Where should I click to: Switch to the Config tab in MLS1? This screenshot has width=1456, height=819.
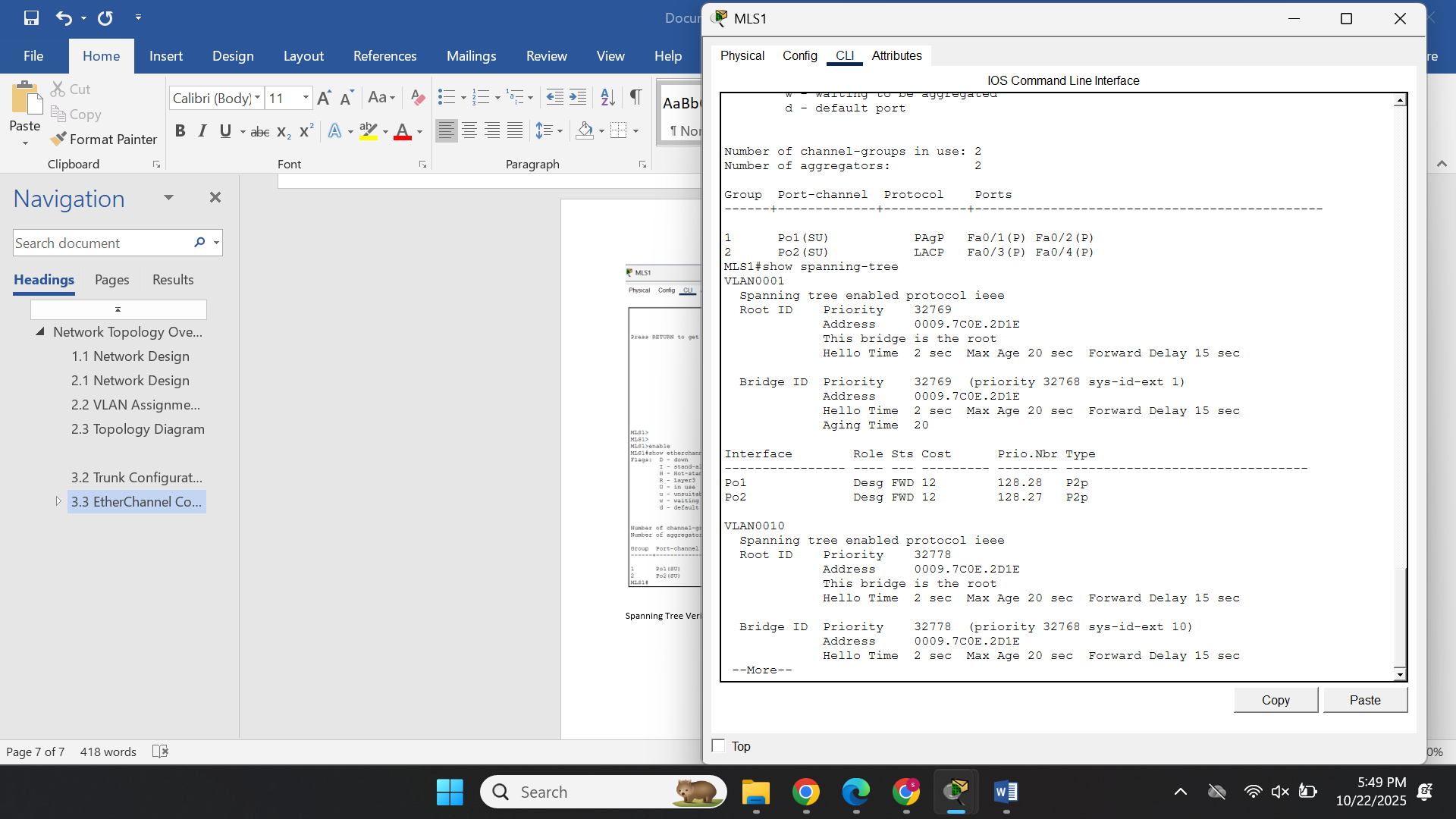tap(799, 55)
